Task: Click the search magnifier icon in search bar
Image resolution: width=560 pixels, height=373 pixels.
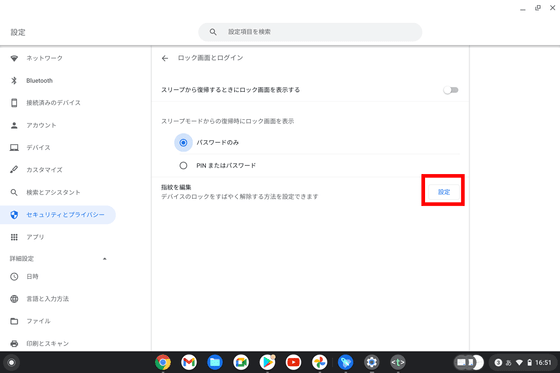Action: 213,32
